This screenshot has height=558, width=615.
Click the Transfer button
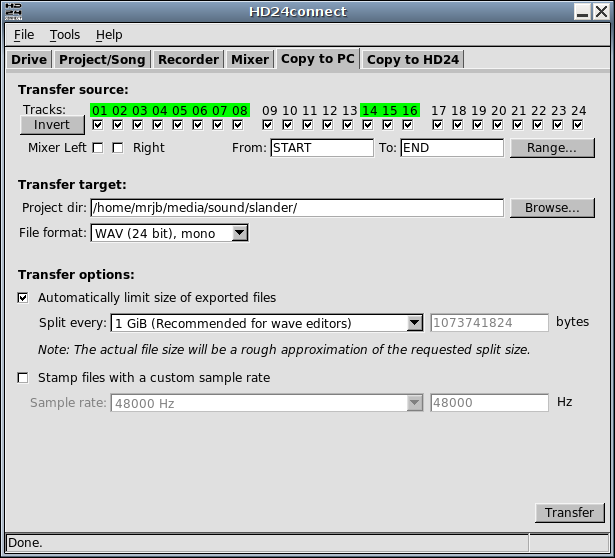pos(569,512)
